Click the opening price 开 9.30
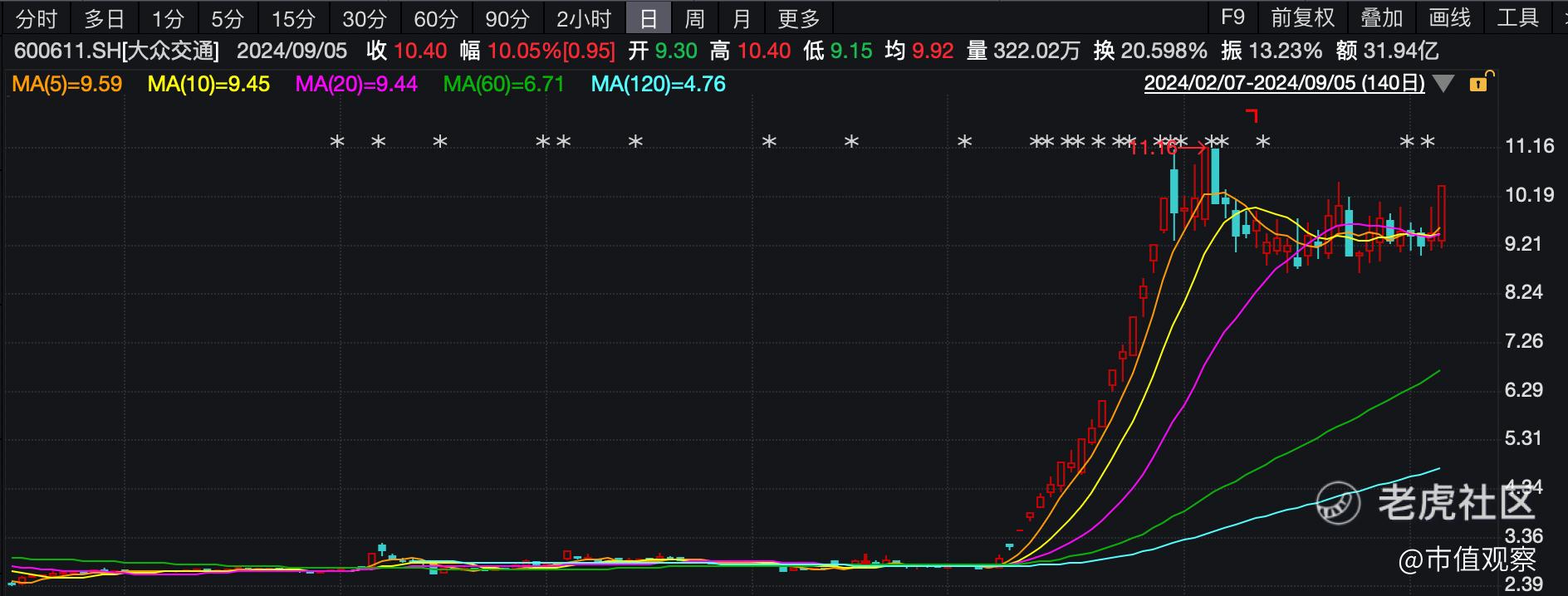The height and width of the screenshot is (596, 1568). click(x=663, y=51)
